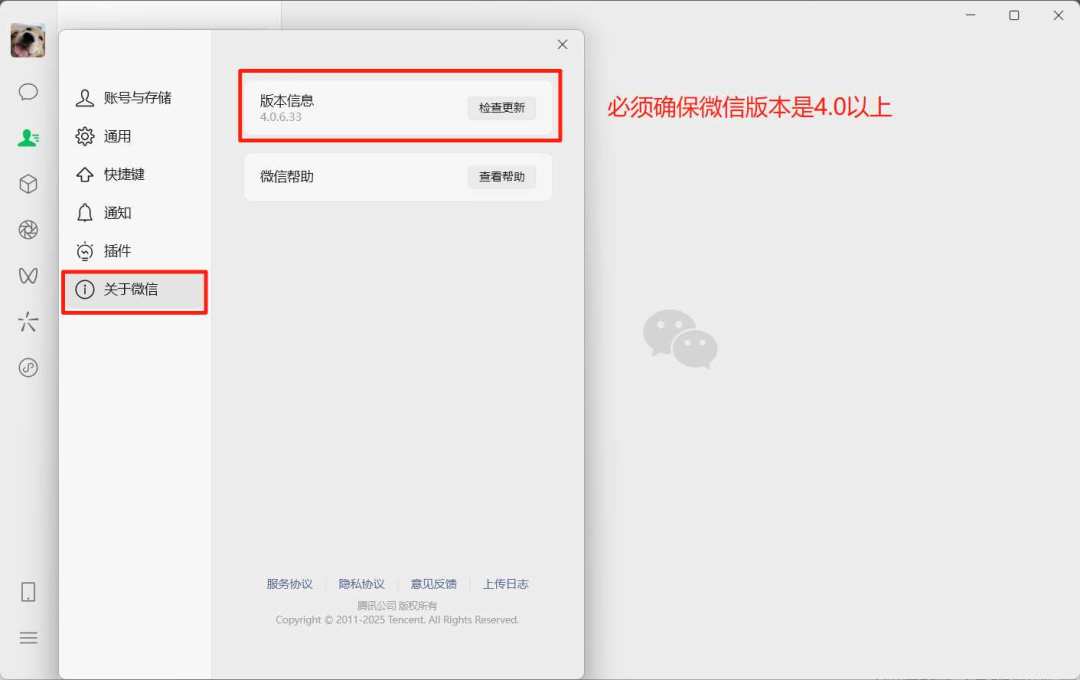Open the Search spark icon

pos(28,322)
